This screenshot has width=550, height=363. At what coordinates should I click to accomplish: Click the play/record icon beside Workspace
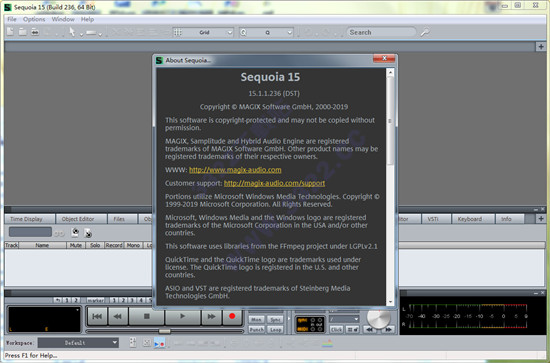[x=160, y=343]
